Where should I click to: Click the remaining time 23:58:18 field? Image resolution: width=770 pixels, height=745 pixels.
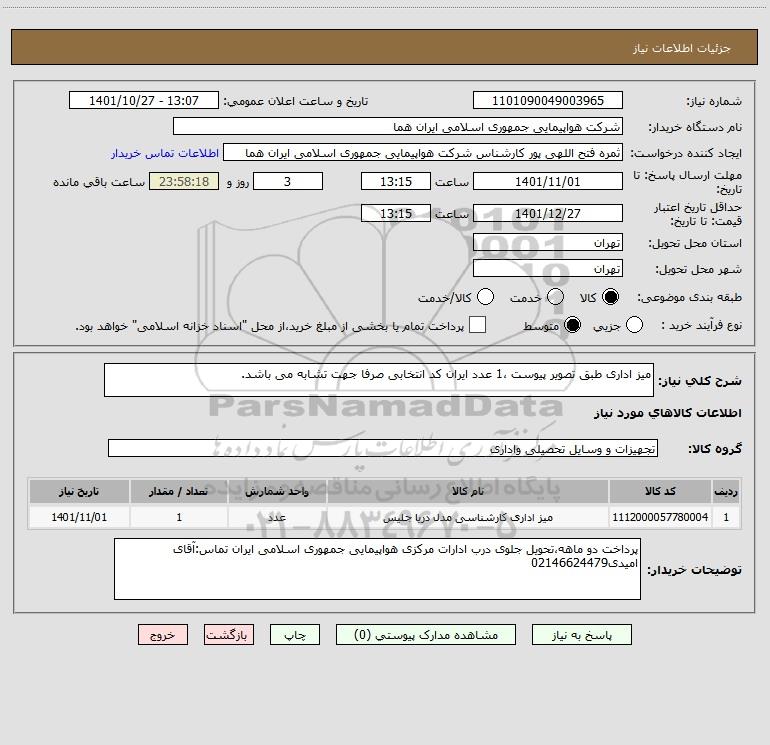(184, 181)
